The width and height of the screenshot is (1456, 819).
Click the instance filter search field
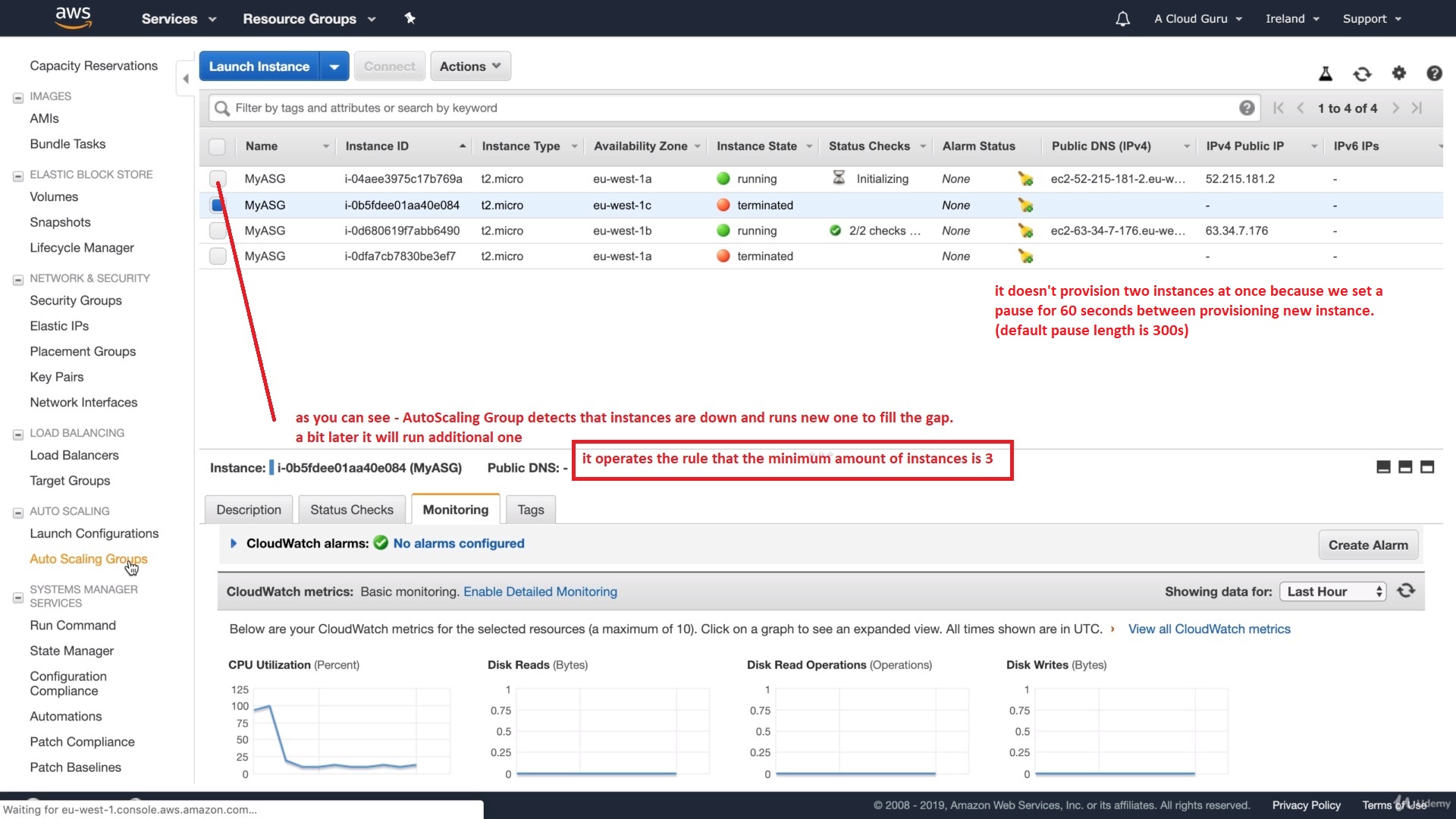click(x=728, y=108)
